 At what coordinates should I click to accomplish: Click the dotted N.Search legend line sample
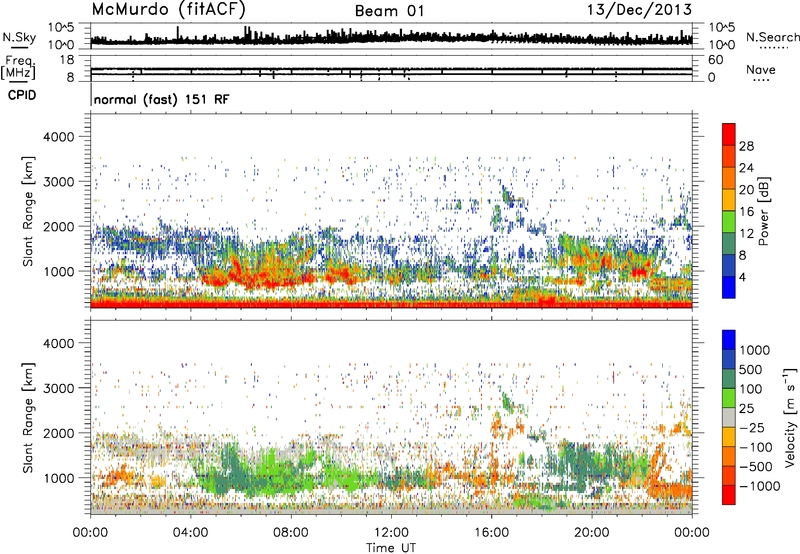(774, 48)
